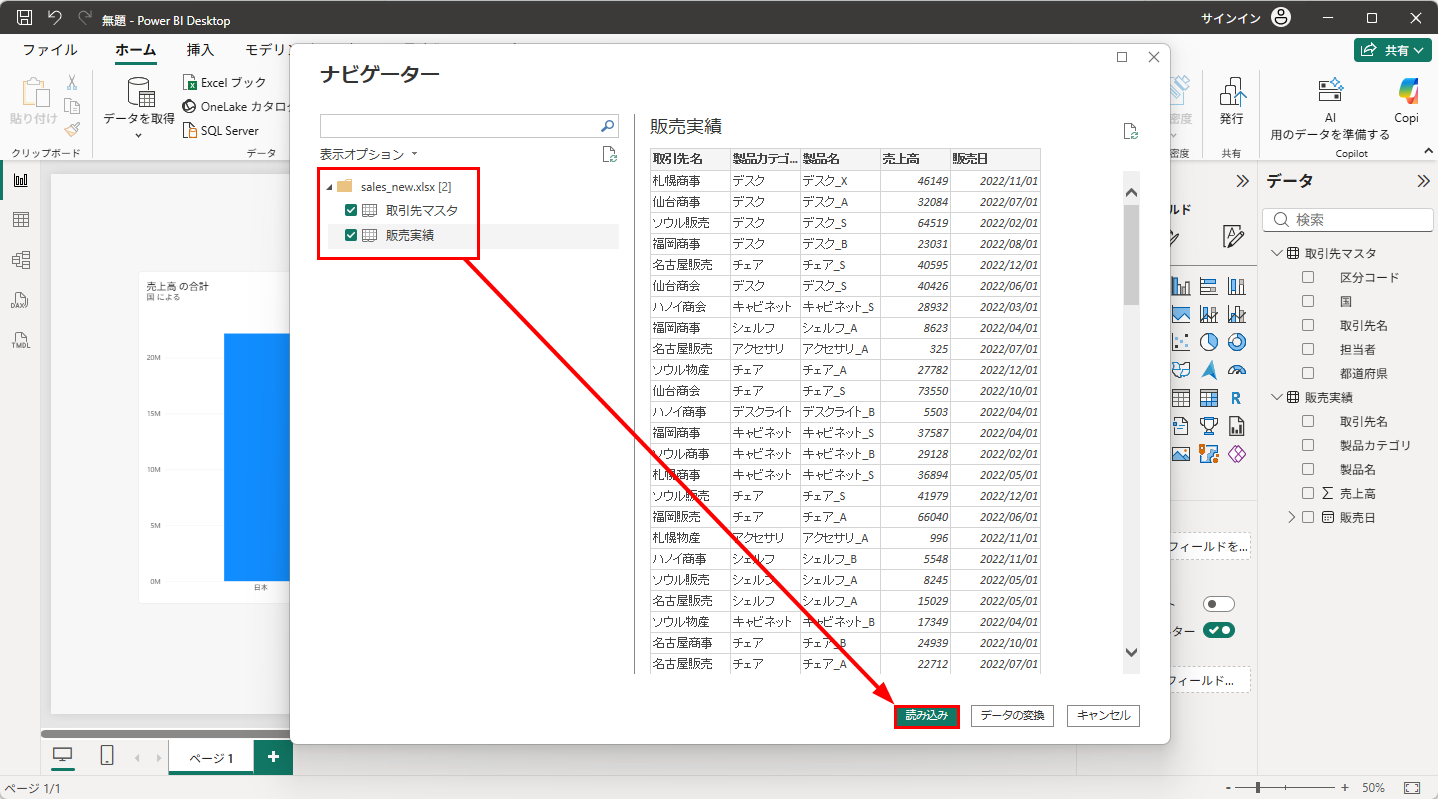
Task: Click the magnifier icon in Navigator search
Action: 607,125
